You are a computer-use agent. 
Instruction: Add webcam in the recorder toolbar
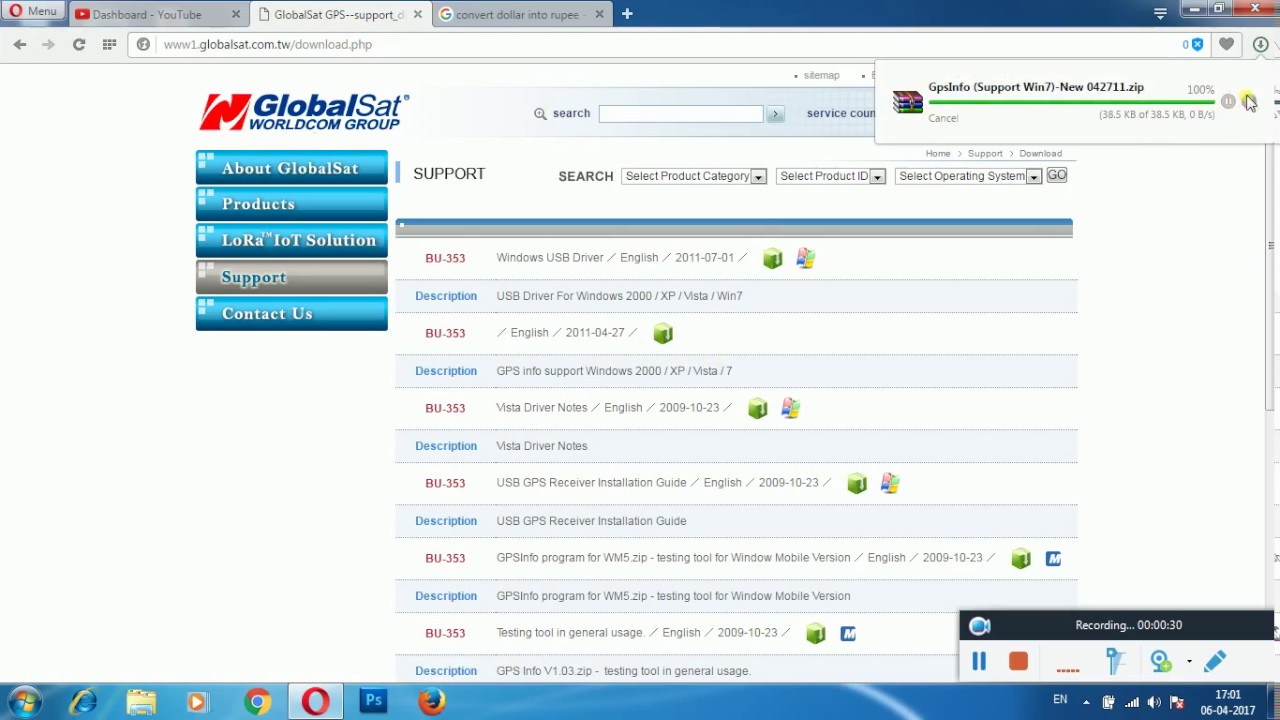click(1160, 661)
